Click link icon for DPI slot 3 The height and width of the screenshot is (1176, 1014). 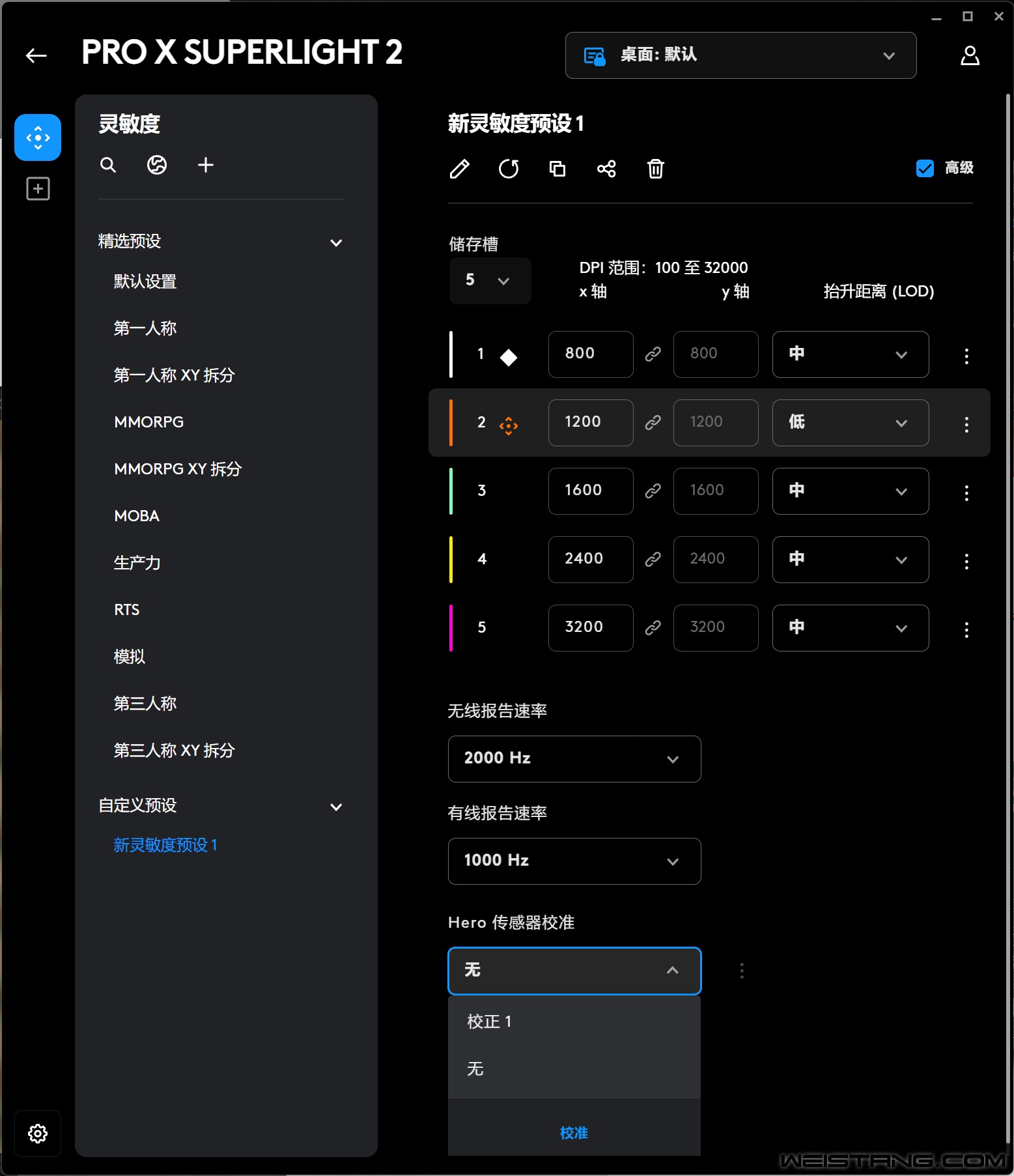(653, 491)
